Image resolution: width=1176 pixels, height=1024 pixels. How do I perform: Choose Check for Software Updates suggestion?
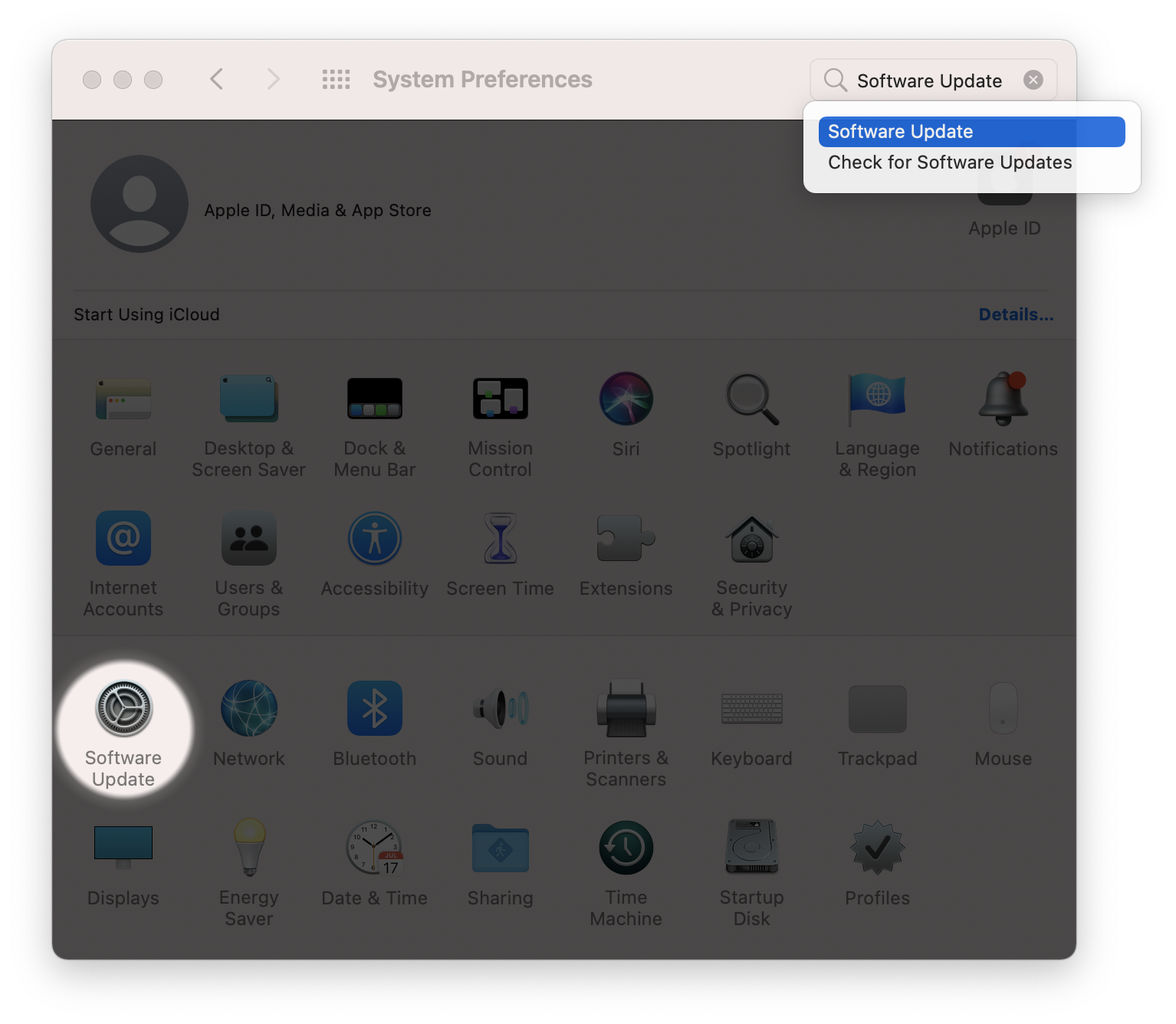pyautogui.click(x=971, y=162)
